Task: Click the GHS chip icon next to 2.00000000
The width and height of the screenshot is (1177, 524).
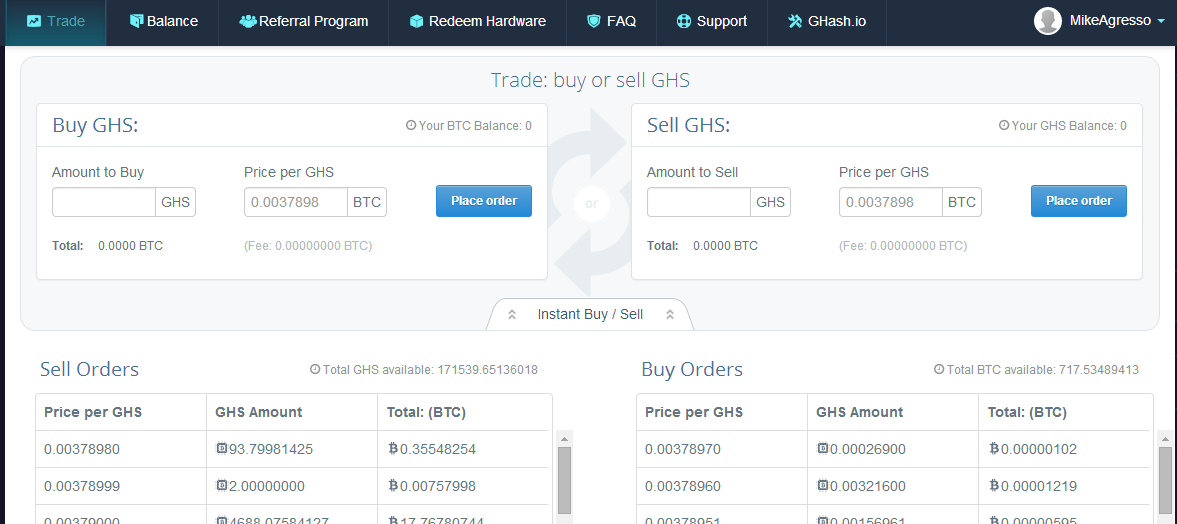Action: 221,486
